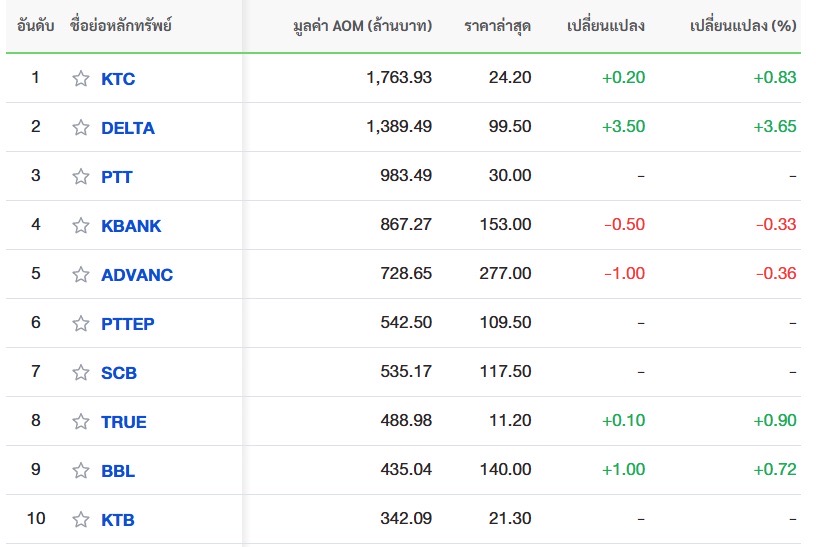The height and width of the screenshot is (547, 816).
Task: Add DELTA to favorites with star
Action: click(x=81, y=128)
